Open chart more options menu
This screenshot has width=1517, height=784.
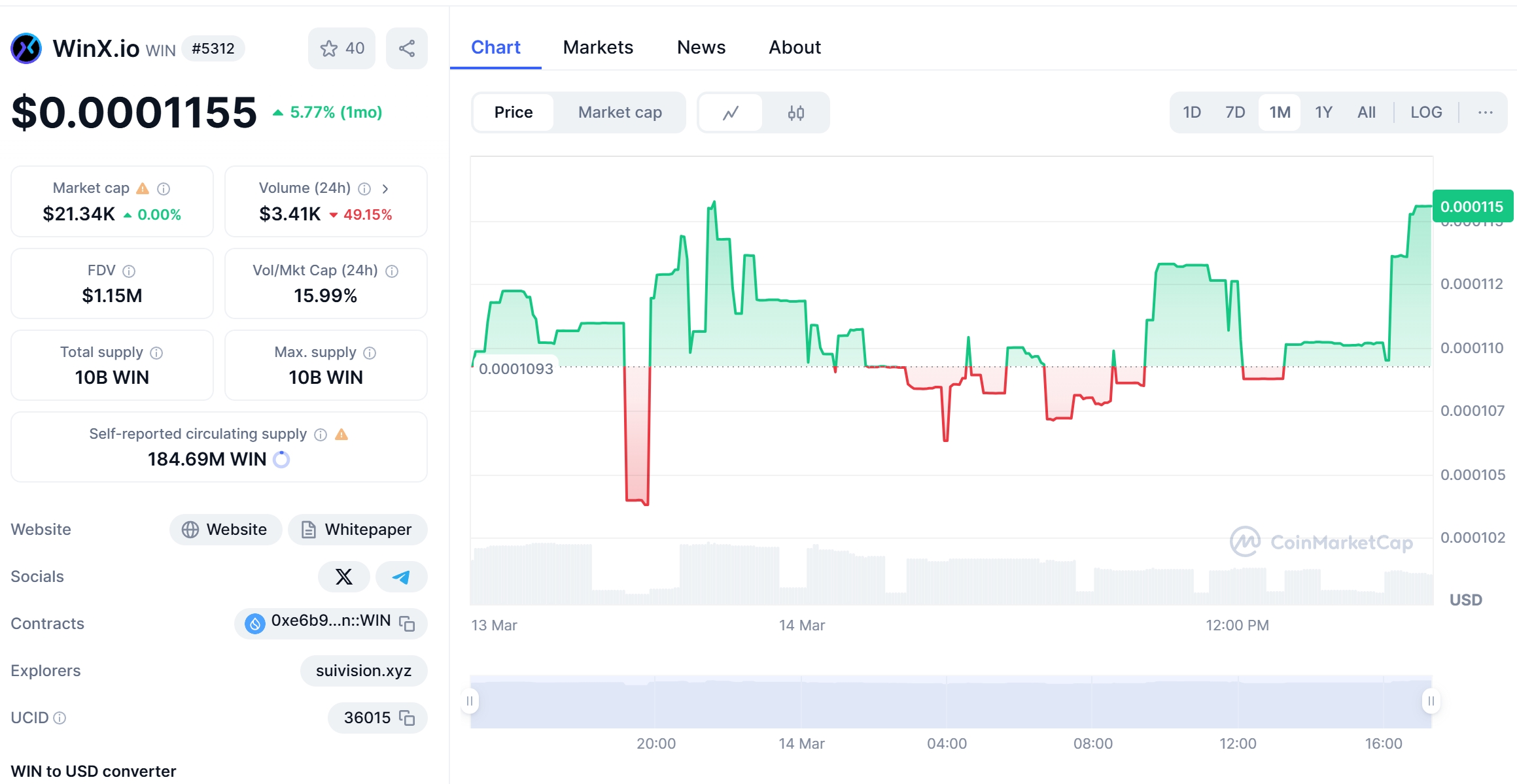click(x=1485, y=112)
